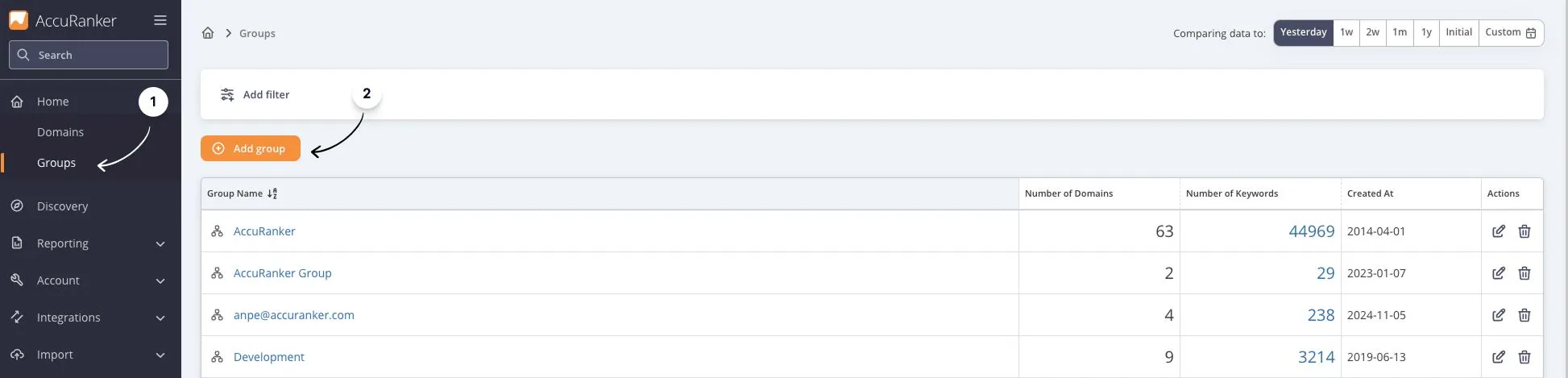Screen dimensions: 1568x378
Task: Open Discovery in the sidebar
Action: (62, 206)
